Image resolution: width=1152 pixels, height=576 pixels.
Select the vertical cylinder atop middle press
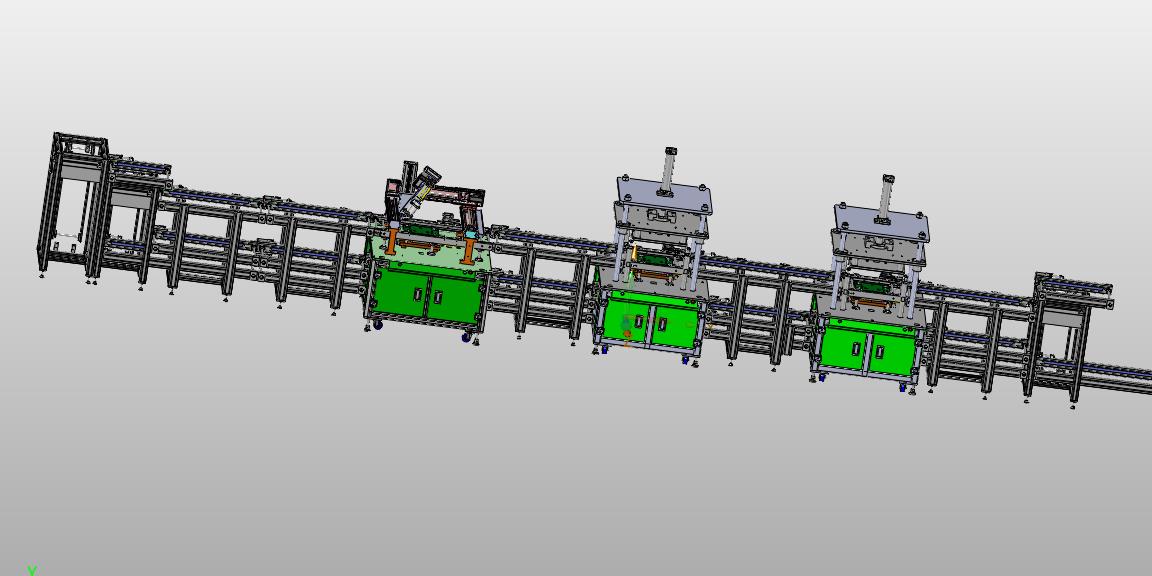coord(669,170)
